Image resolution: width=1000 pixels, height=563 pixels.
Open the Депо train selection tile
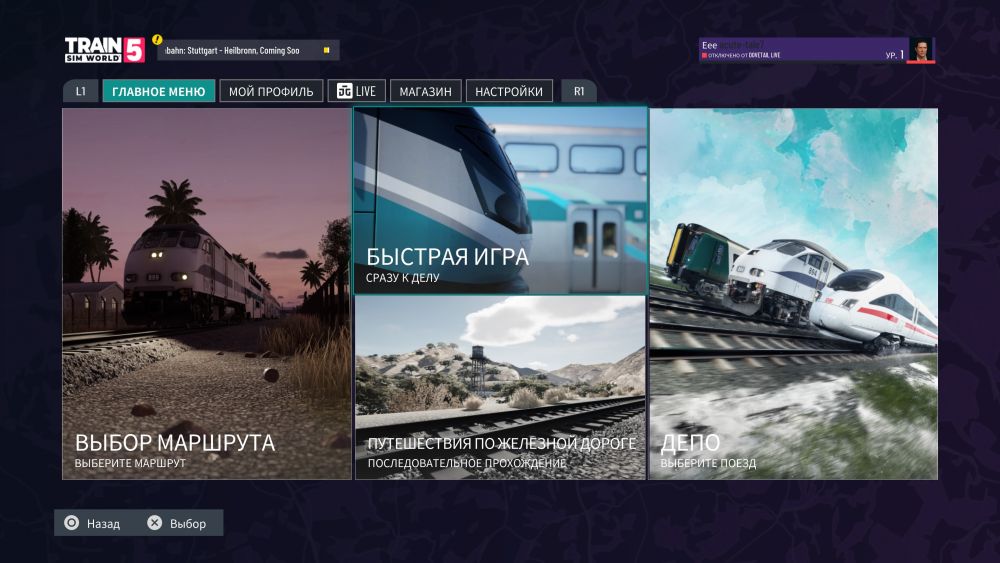(794, 294)
